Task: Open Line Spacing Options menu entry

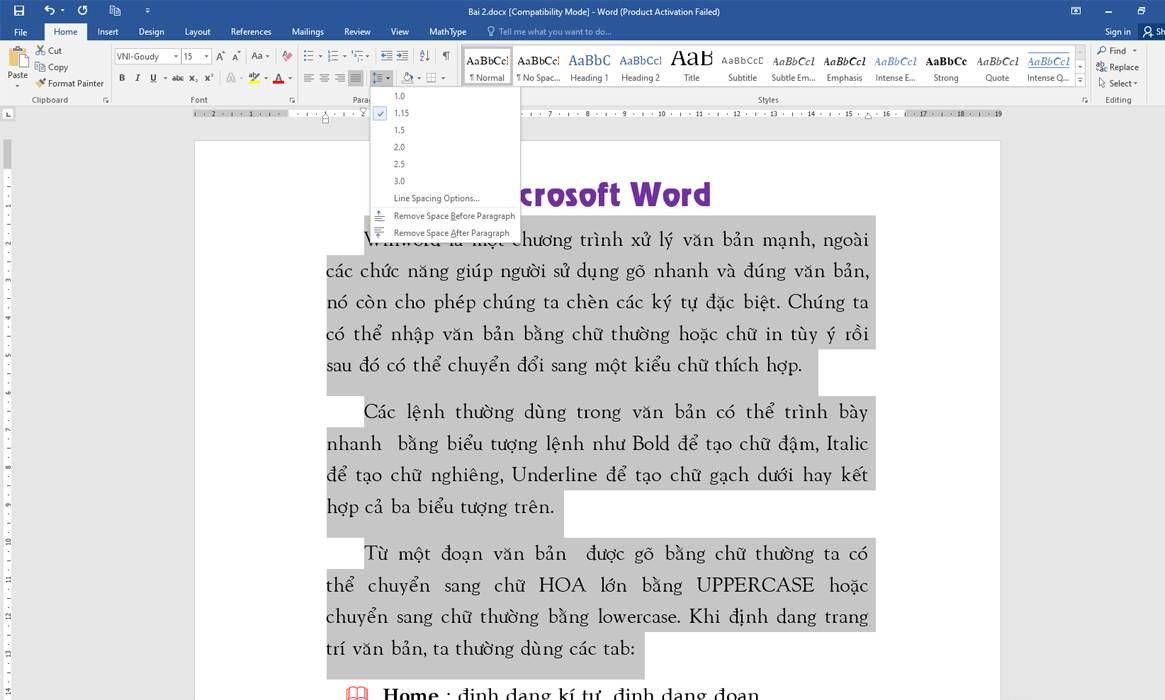Action: click(x=445, y=198)
